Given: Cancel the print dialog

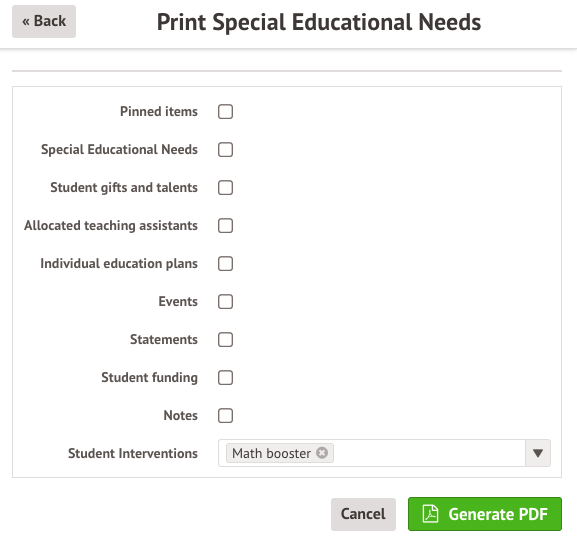Looking at the screenshot, I should [363, 514].
